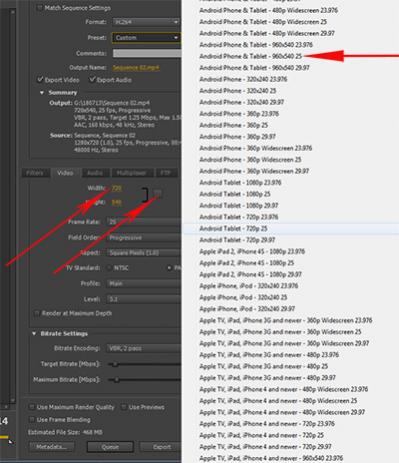
Task: Open the Preset dropdown set to Custom
Action: tap(146, 38)
